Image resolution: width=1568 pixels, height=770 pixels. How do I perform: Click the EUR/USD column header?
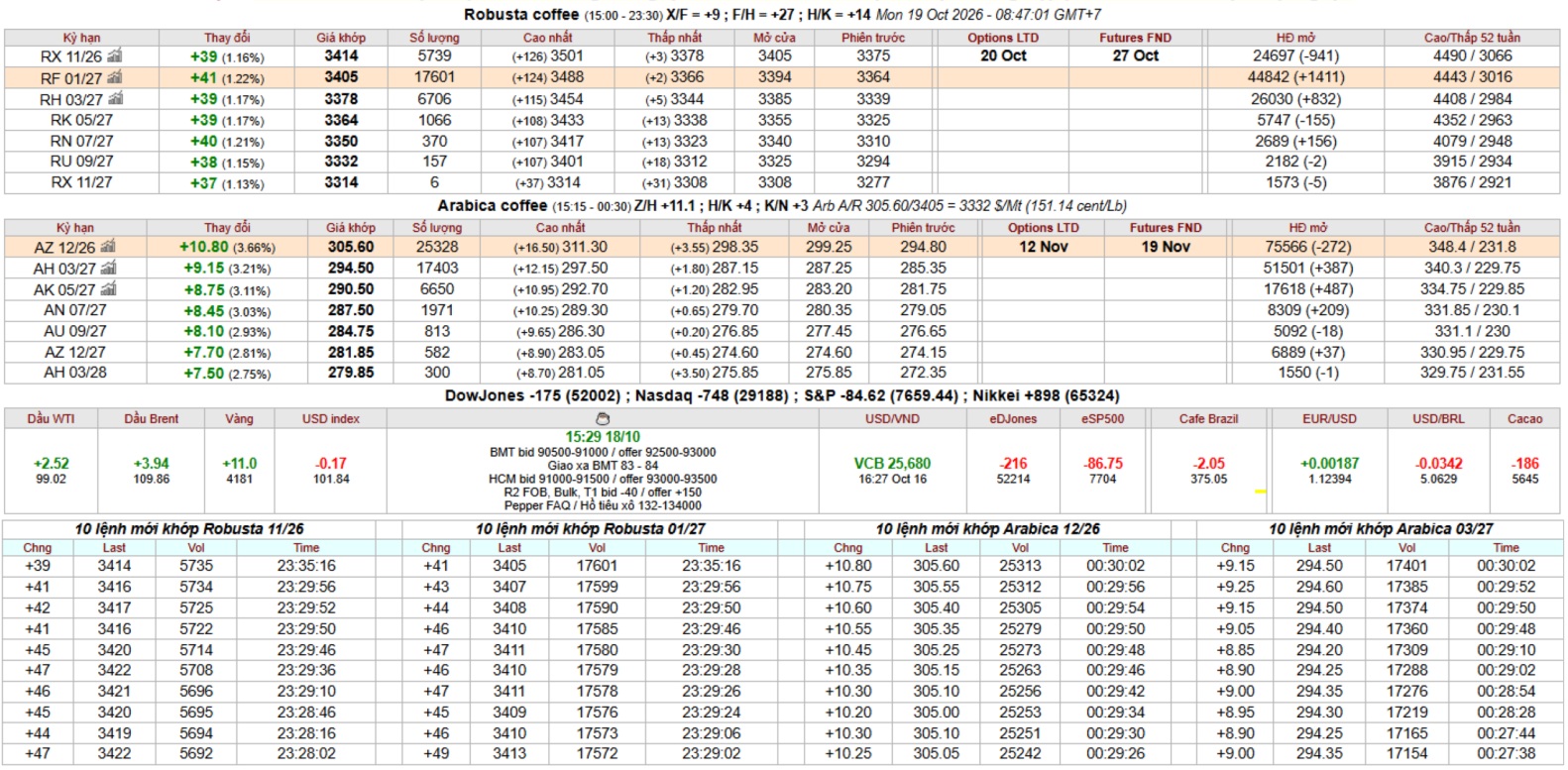1330,419
